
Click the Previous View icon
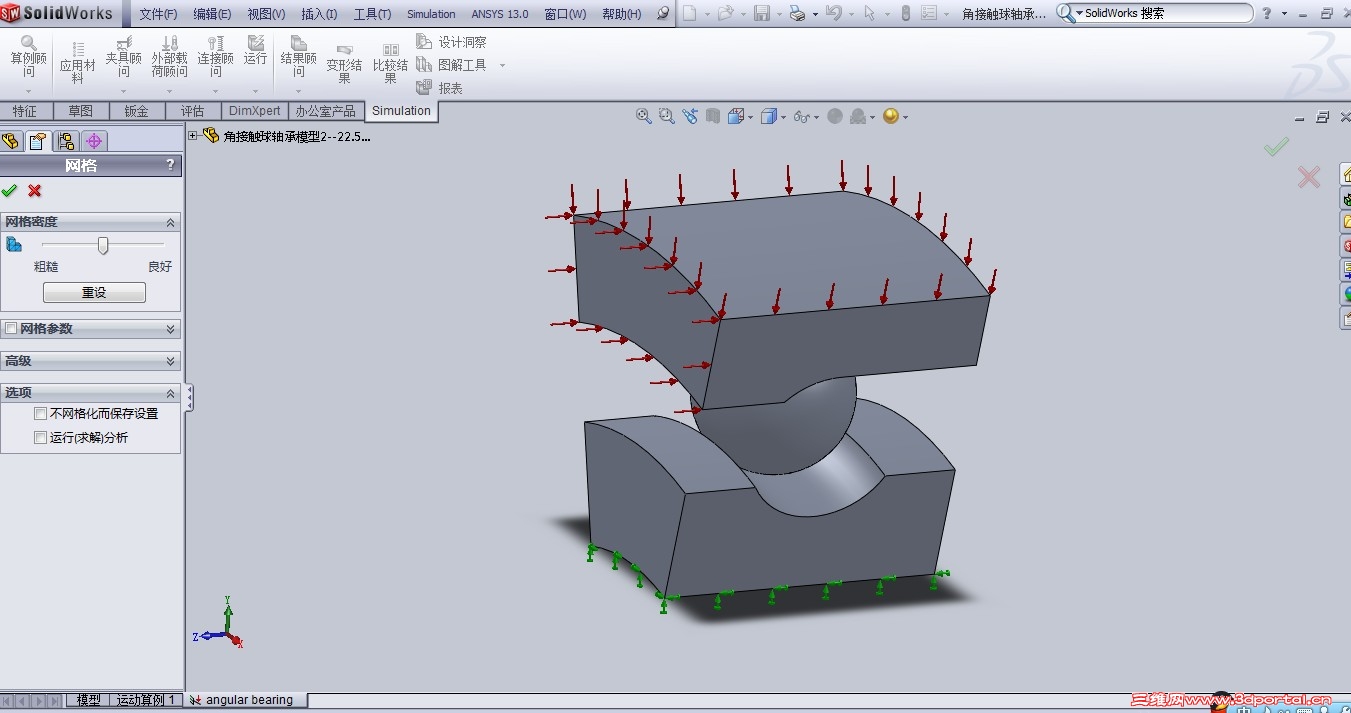690,116
